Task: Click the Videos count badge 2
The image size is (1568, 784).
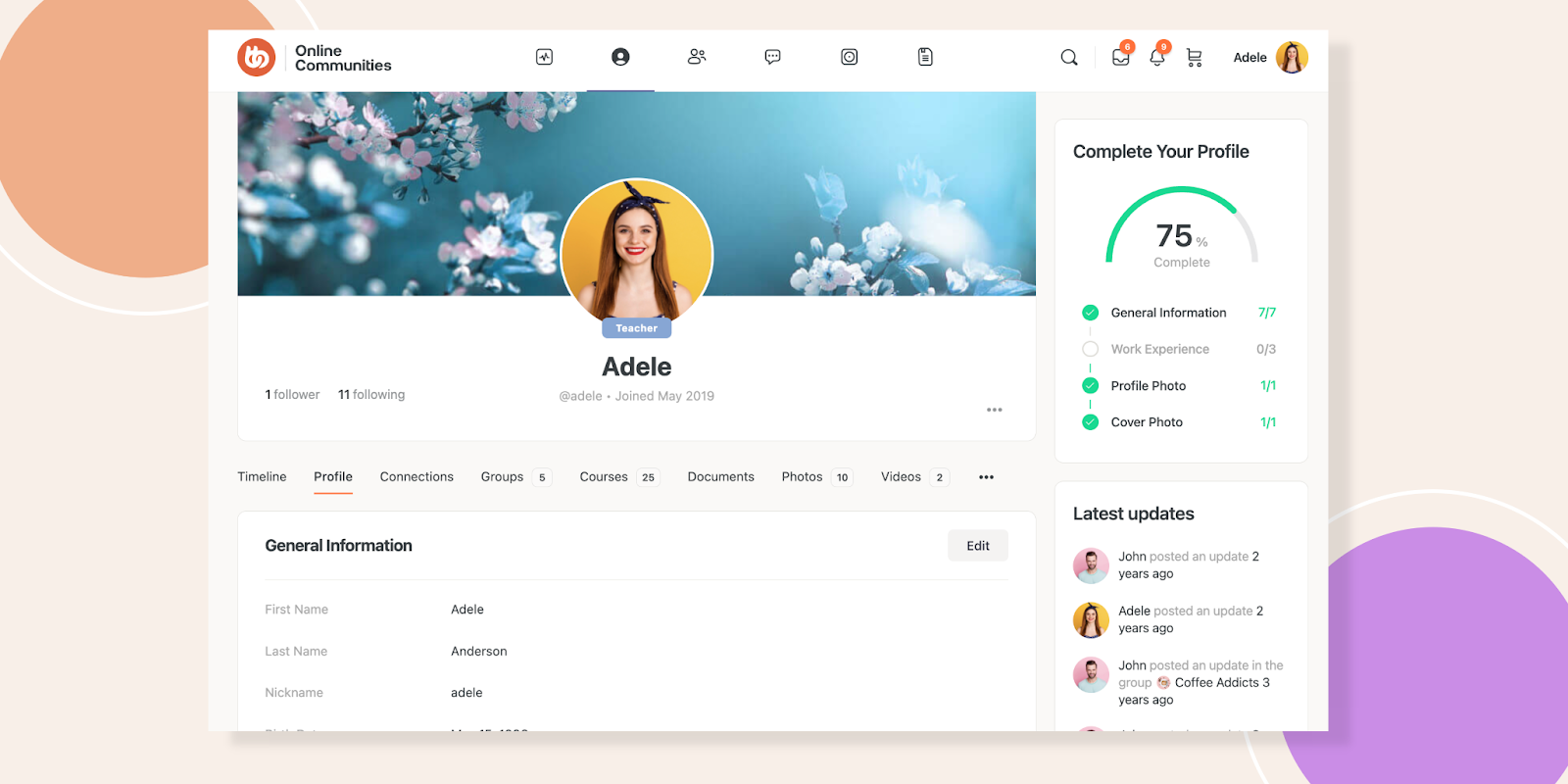Action: pyautogui.click(x=939, y=478)
